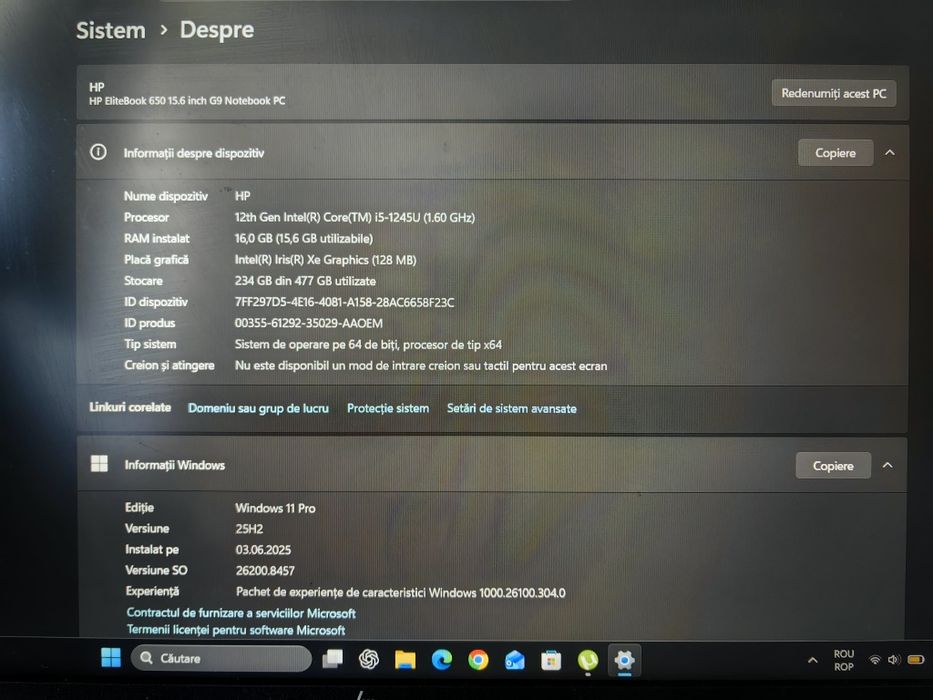Launch ChatGPT from the taskbar
This screenshot has width=933, height=700.
point(369,659)
